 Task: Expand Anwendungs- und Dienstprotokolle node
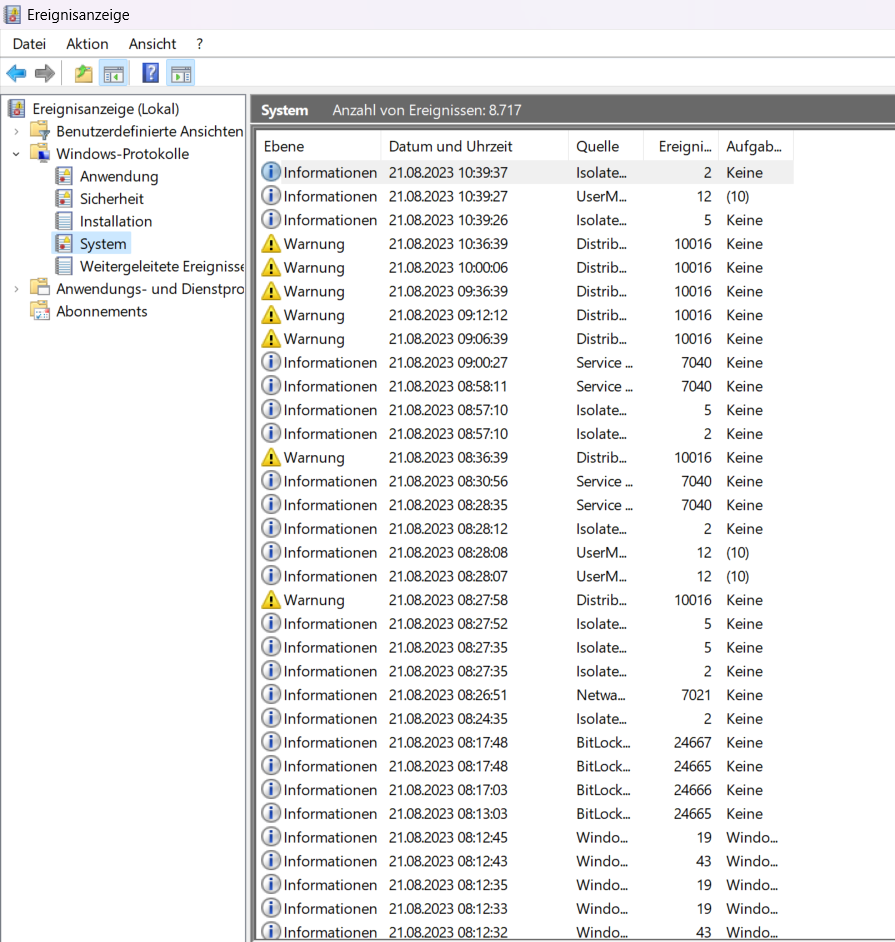[x=16, y=289]
